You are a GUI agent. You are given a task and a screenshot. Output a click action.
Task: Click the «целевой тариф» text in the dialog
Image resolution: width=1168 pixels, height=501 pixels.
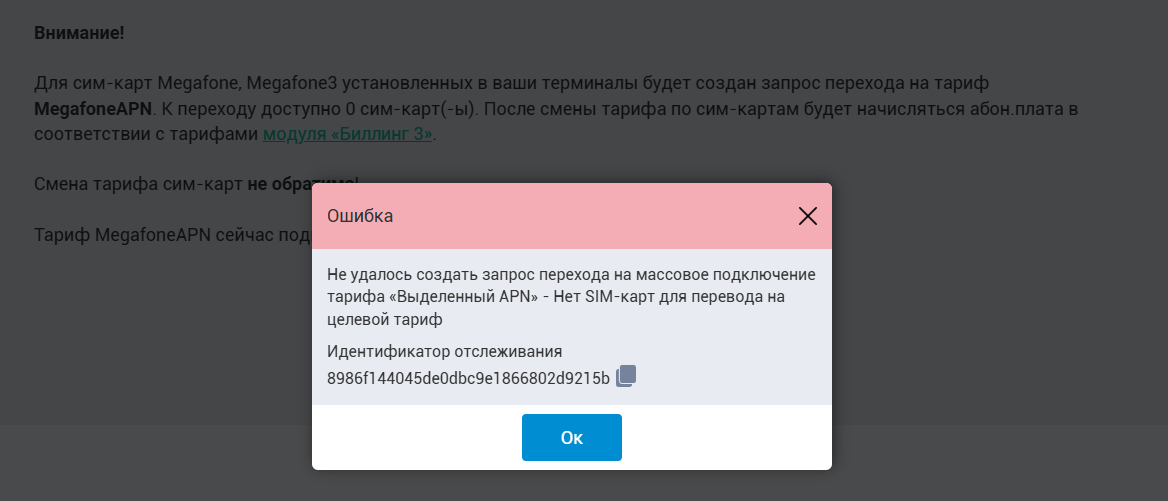(385, 319)
